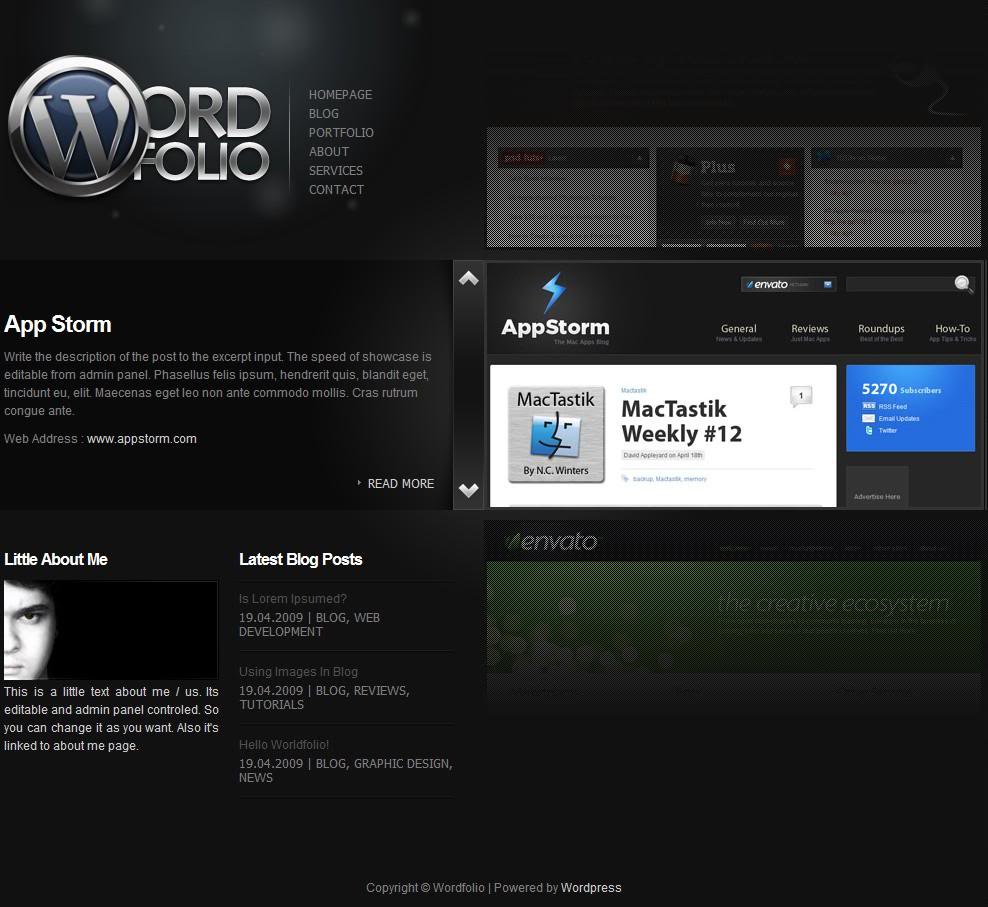Click the Wordfolio logo
The image size is (988, 907).
pyautogui.click(x=139, y=127)
